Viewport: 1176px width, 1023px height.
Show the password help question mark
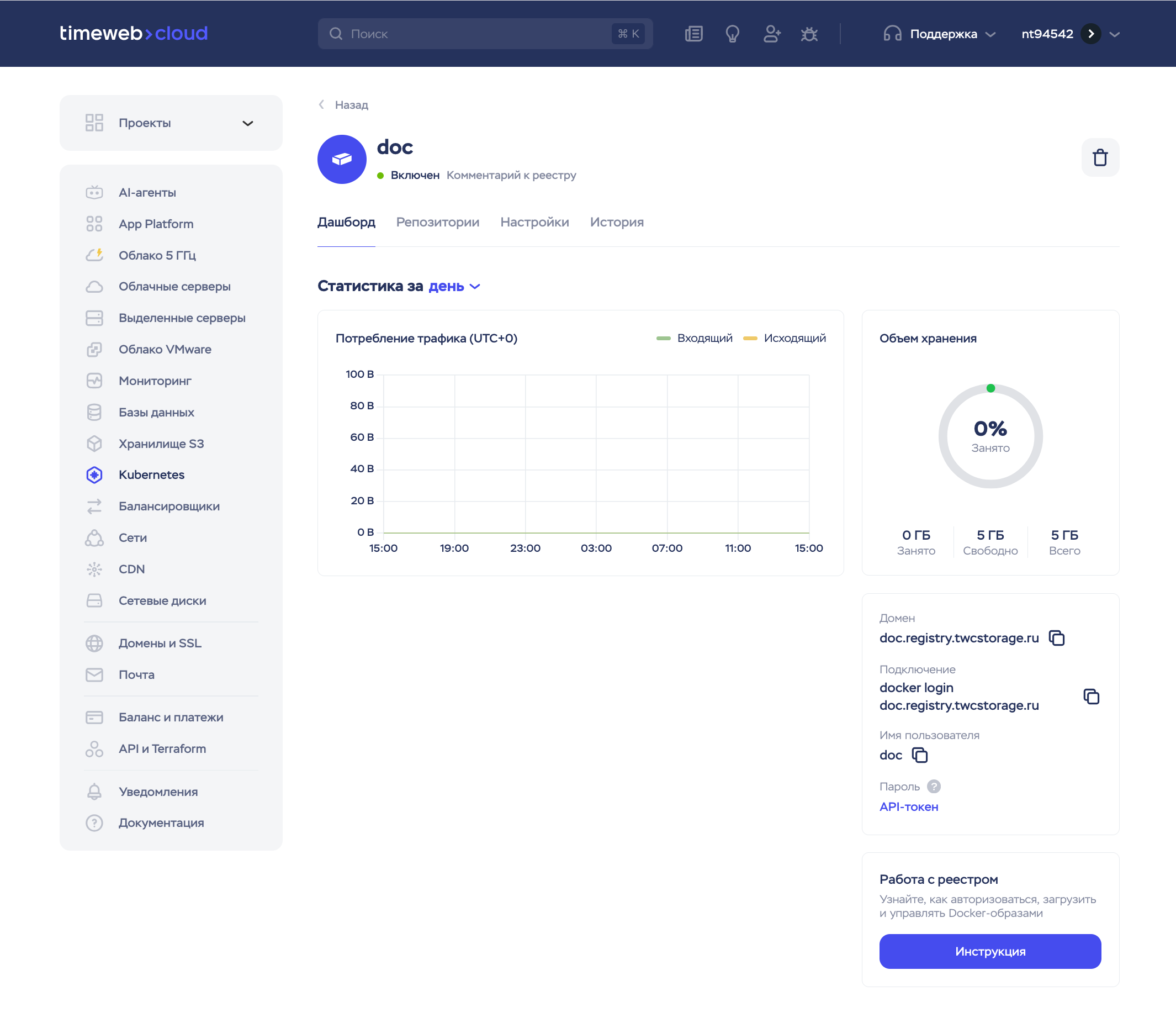(934, 786)
